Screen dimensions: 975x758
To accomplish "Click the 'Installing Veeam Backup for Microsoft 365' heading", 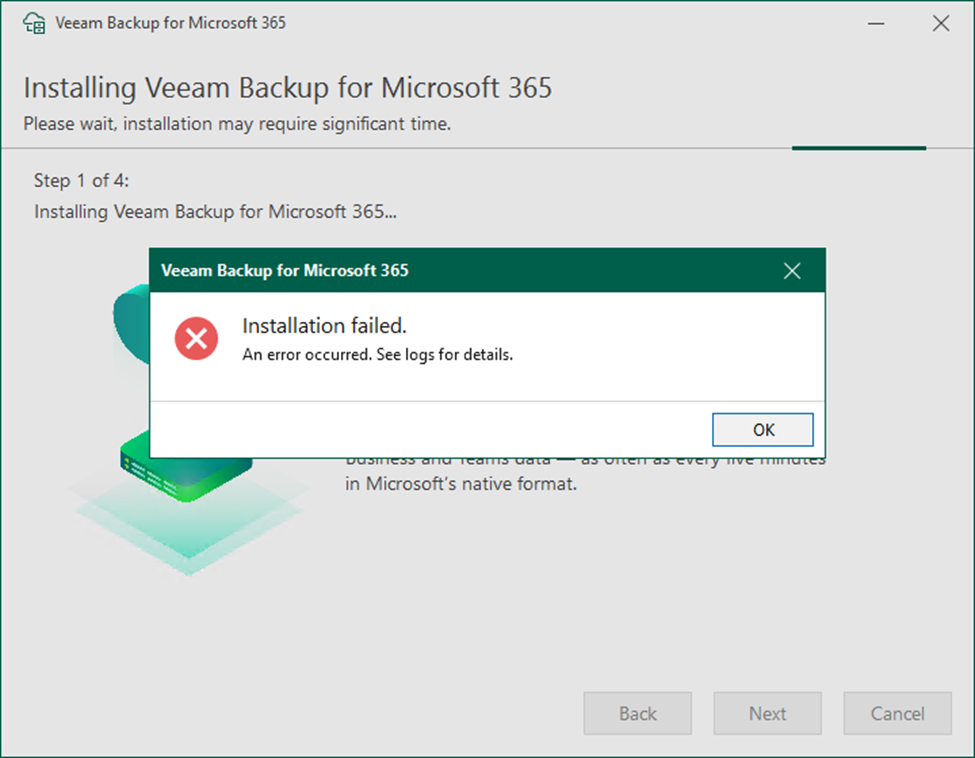I will click(x=287, y=88).
